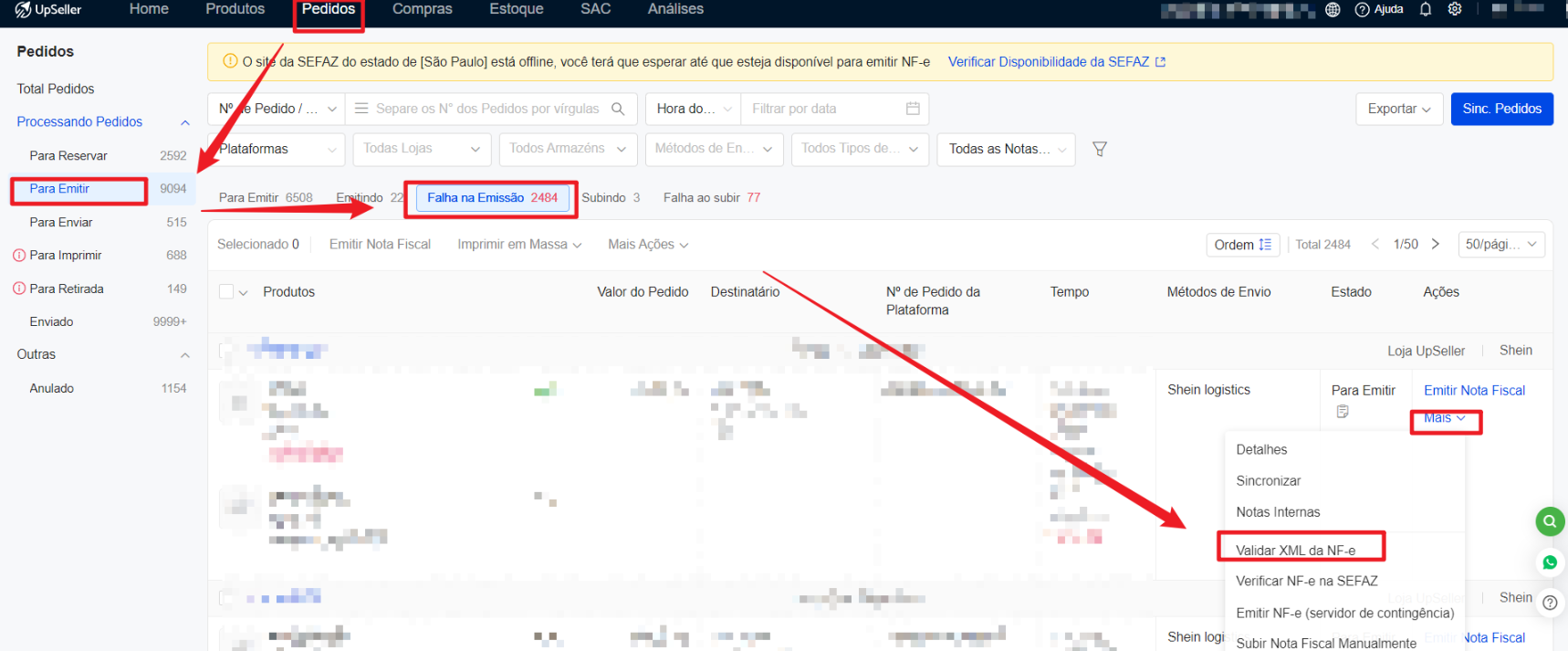This screenshot has height=651, width=1568.
Task: Click search magnifier in order number field
Action: [618, 109]
